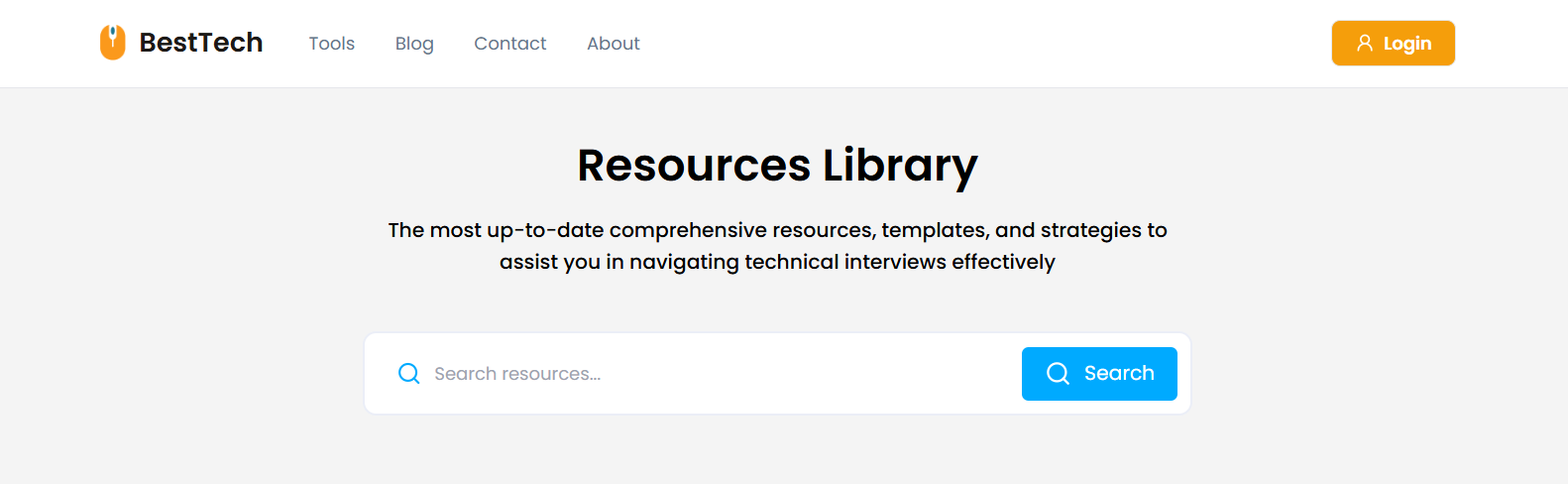Click the magnifier icon inside the search field
This screenshot has width=1568, height=484.
(408, 373)
